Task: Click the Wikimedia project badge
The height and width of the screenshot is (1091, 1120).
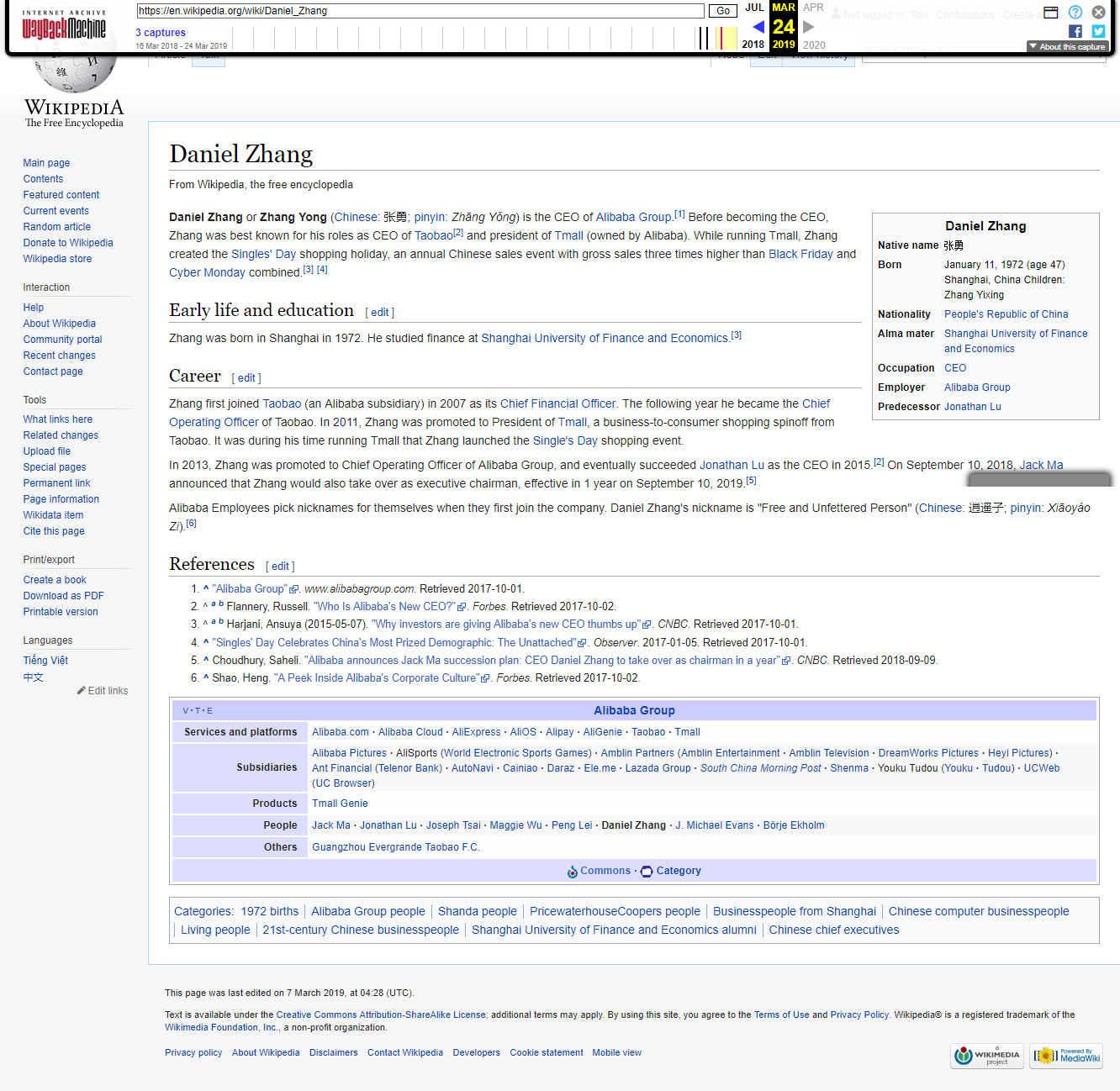Action: [987, 1056]
